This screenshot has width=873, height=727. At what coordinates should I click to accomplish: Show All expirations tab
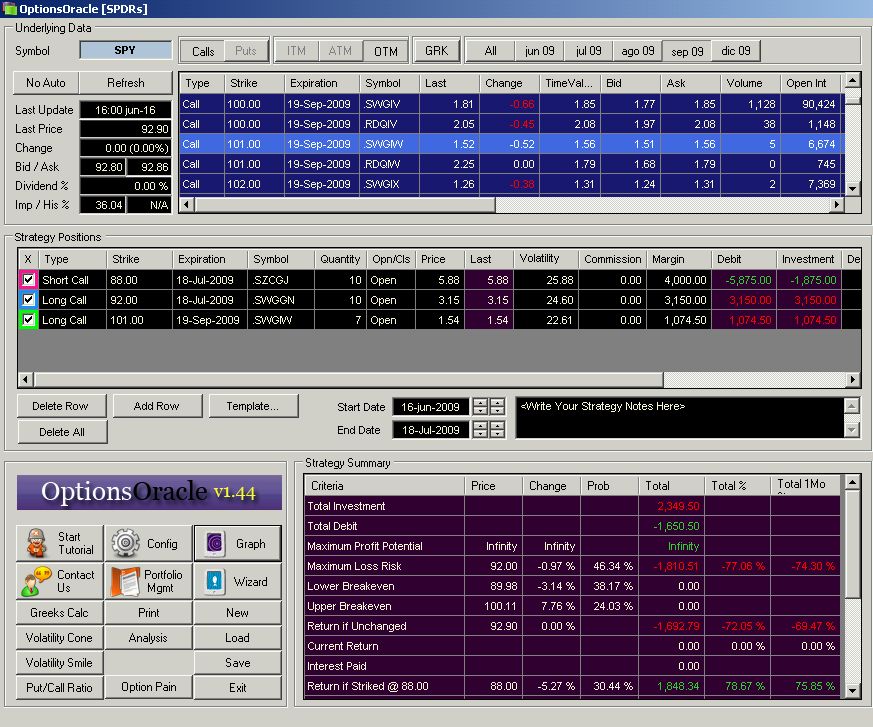[491, 51]
